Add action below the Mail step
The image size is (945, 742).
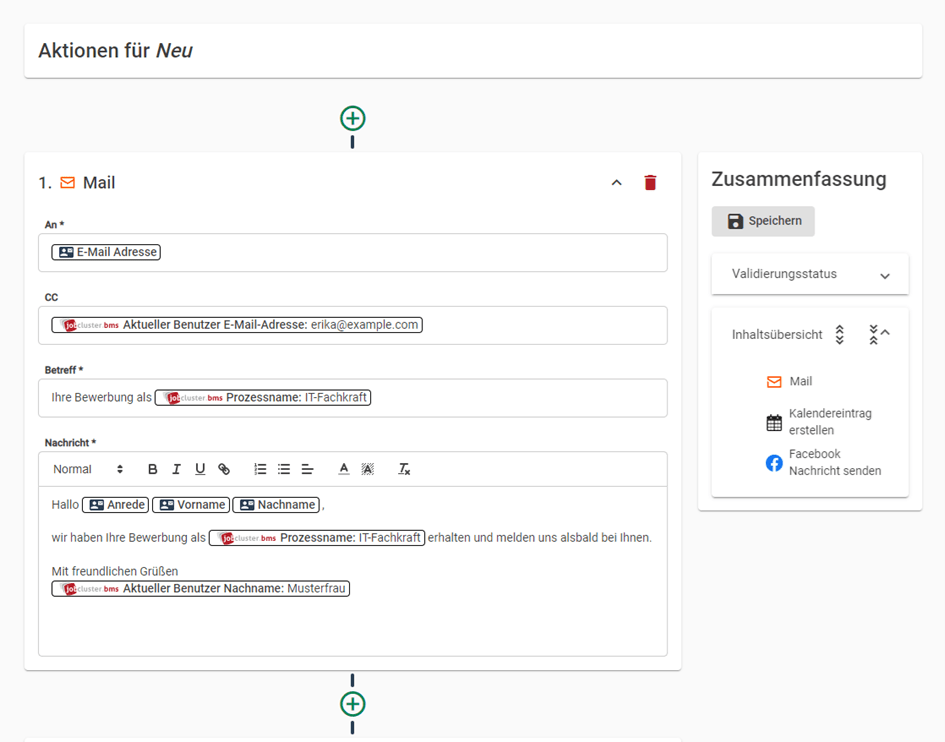click(353, 703)
